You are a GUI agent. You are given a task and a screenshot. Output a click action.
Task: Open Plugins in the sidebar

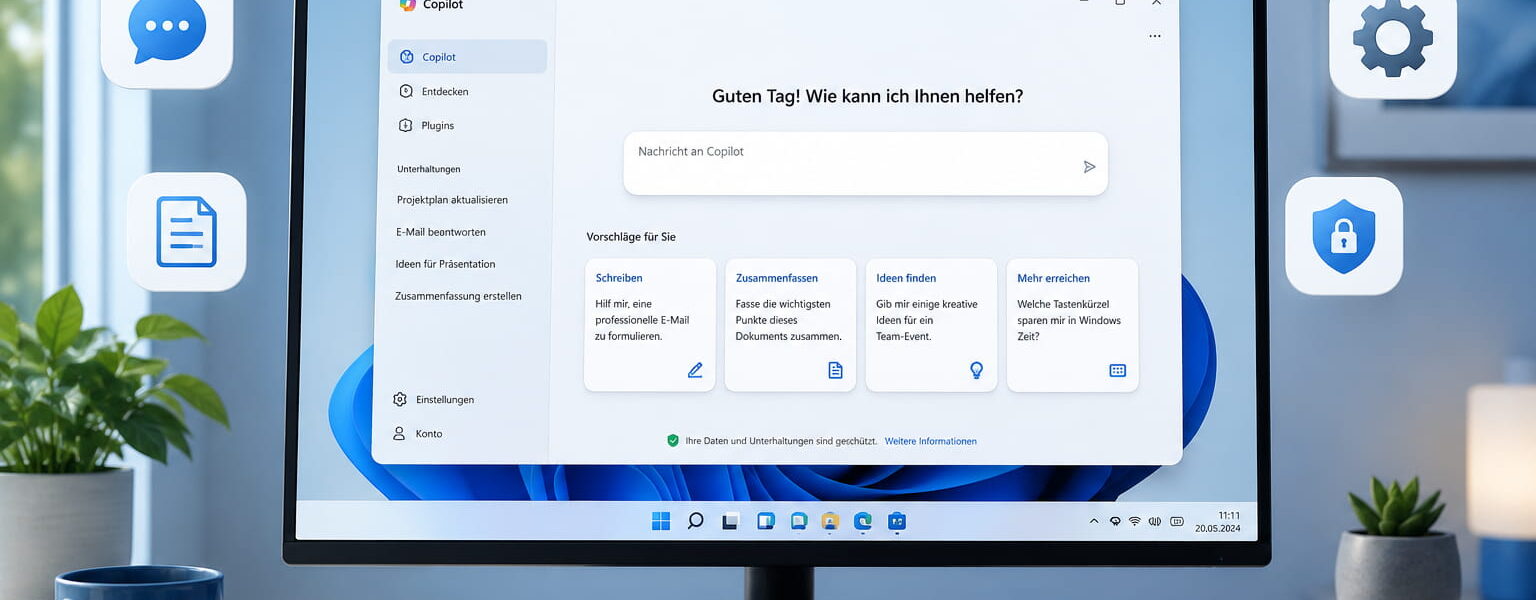click(427, 125)
